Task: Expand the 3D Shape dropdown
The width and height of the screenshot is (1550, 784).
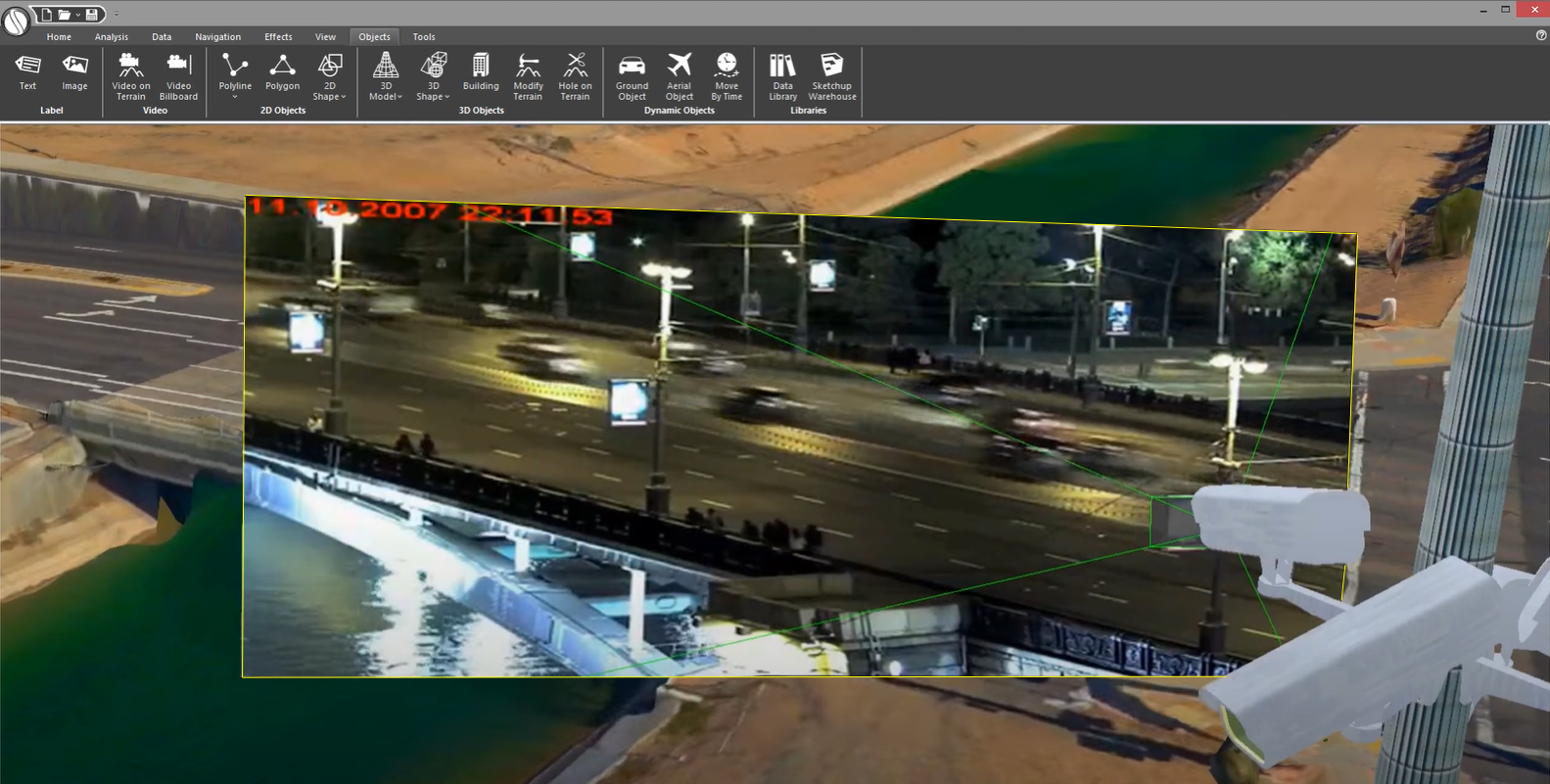Action: [x=433, y=76]
